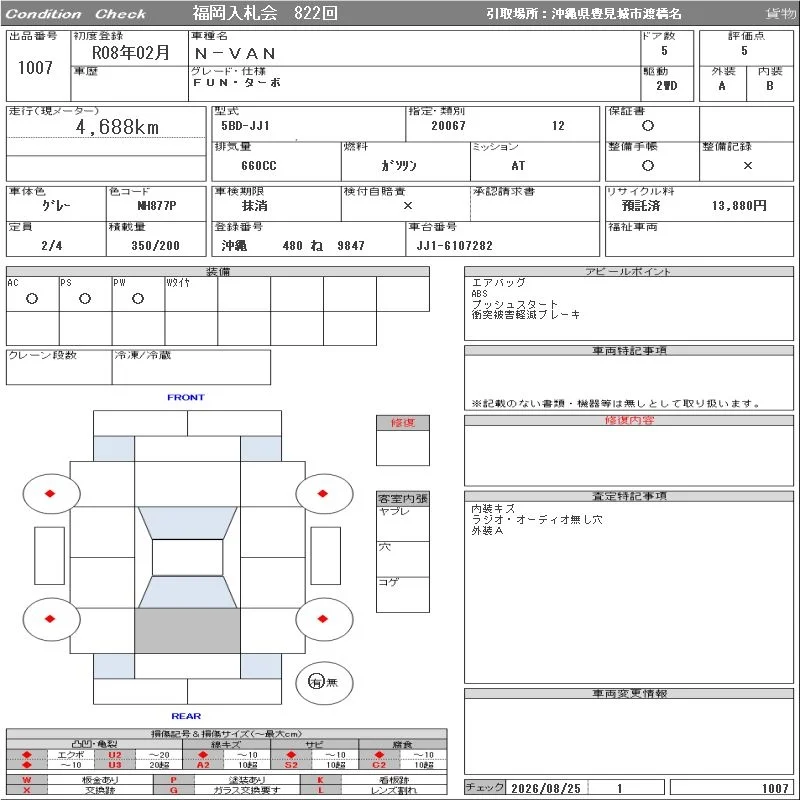The image size is (800, 800).
Task: Click the red U2 code in the damage legend
Action: point(115,755)
